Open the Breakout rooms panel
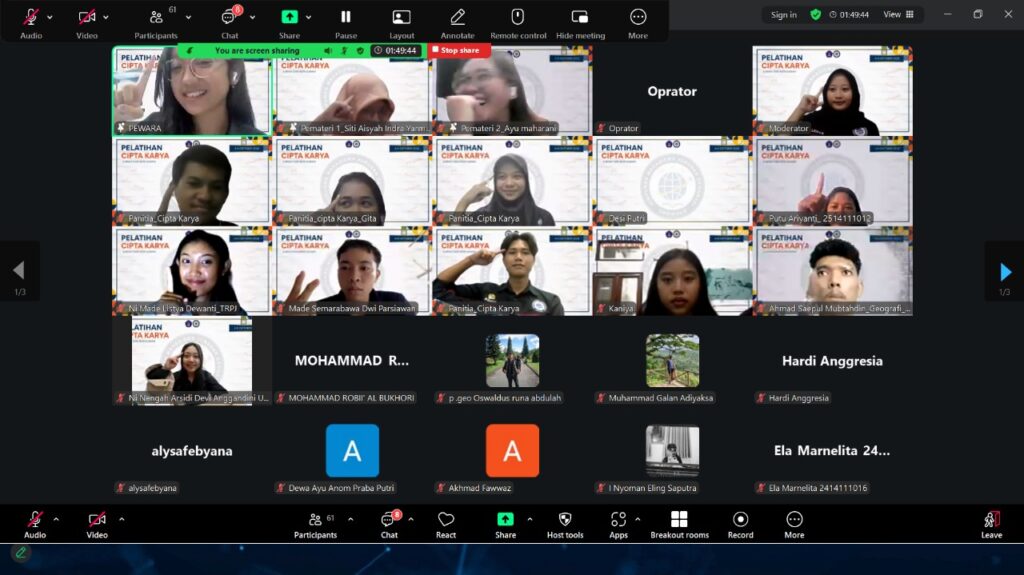 [679, 524]
